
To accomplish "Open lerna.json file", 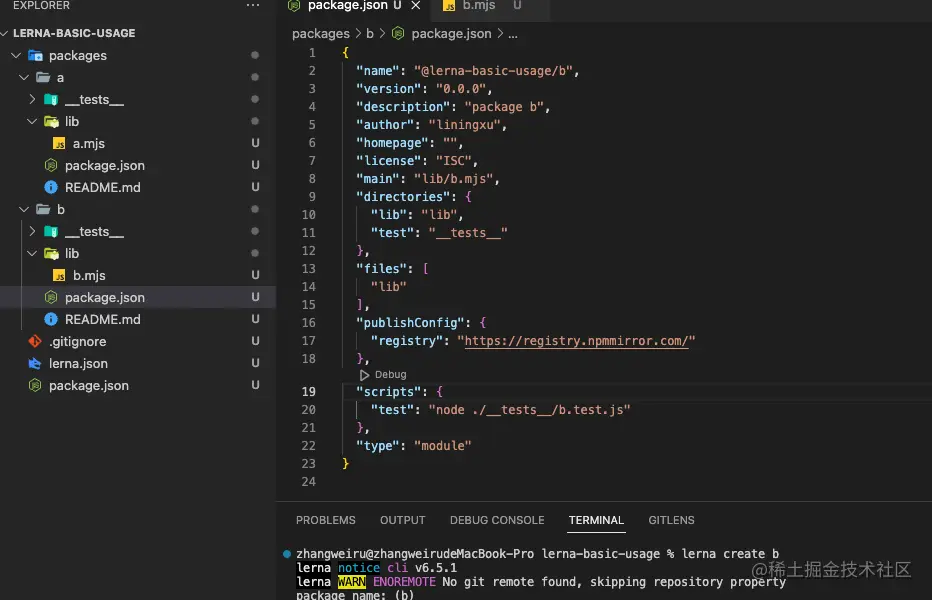I will pyautogui.click(x=78, y=363).
